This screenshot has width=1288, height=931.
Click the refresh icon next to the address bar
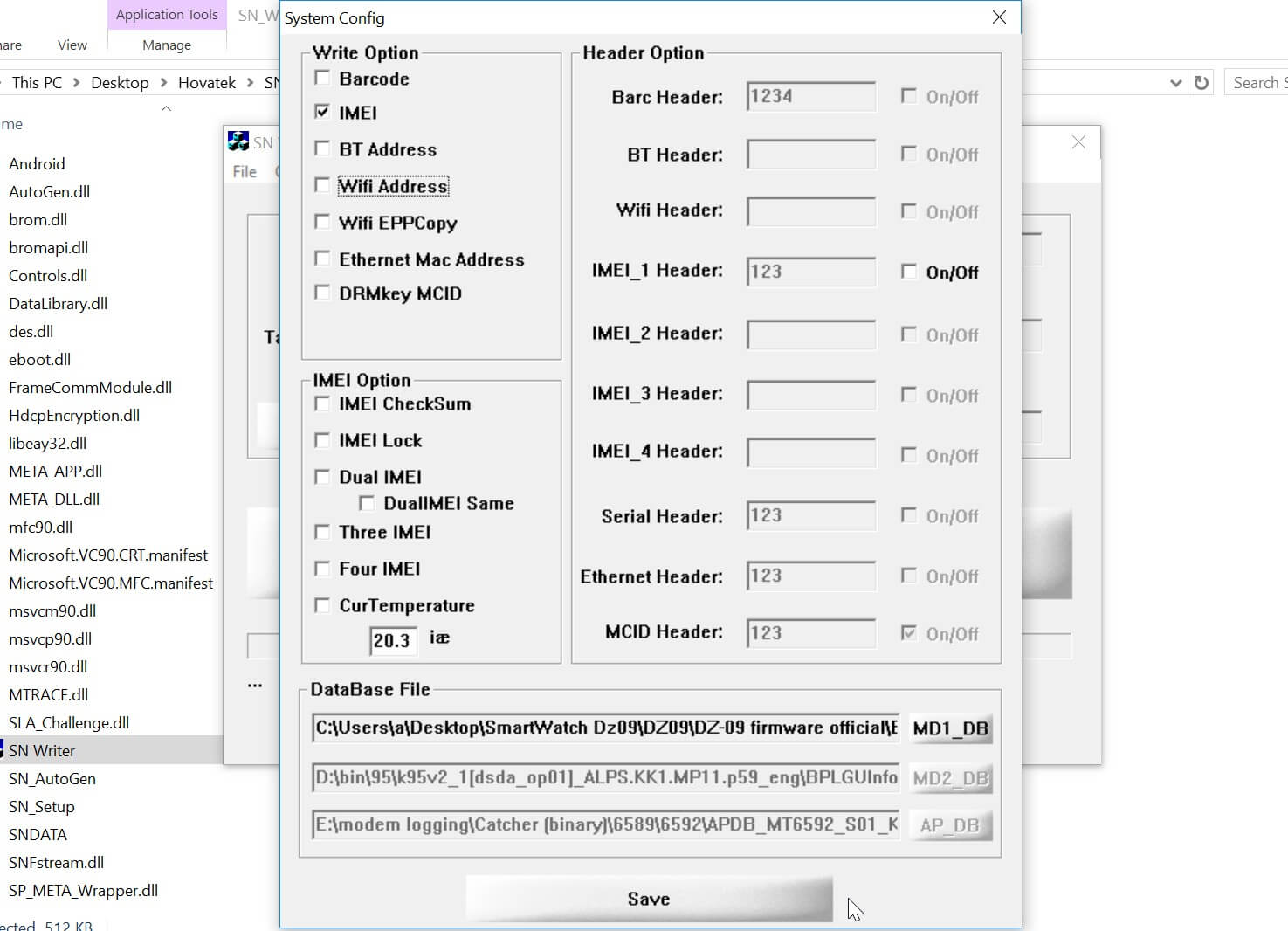[1202, 82]
